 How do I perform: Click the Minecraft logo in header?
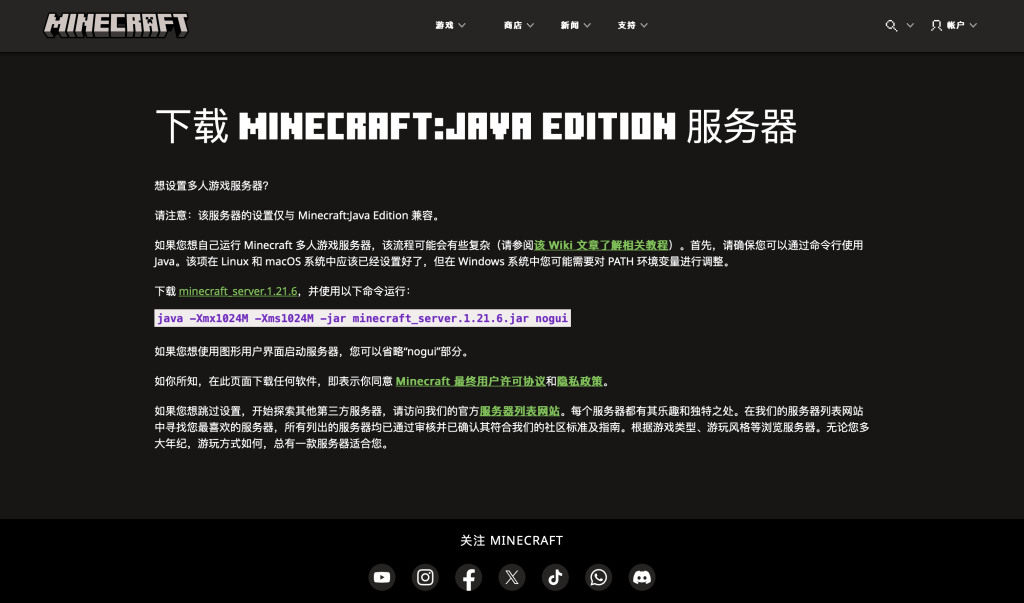point(116,25)
